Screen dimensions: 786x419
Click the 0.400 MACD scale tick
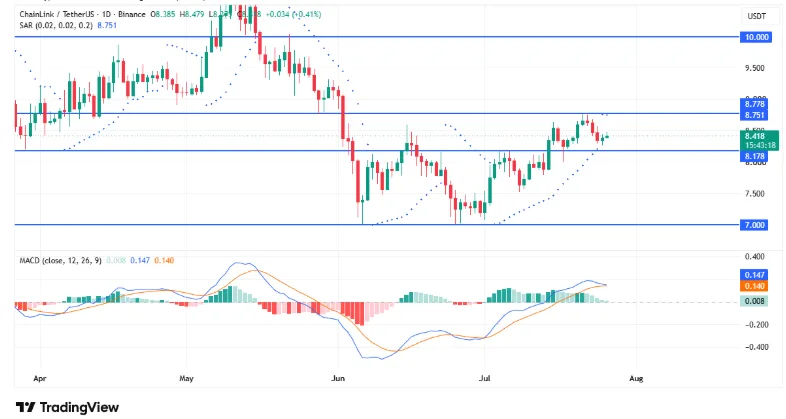pos(755,257)
